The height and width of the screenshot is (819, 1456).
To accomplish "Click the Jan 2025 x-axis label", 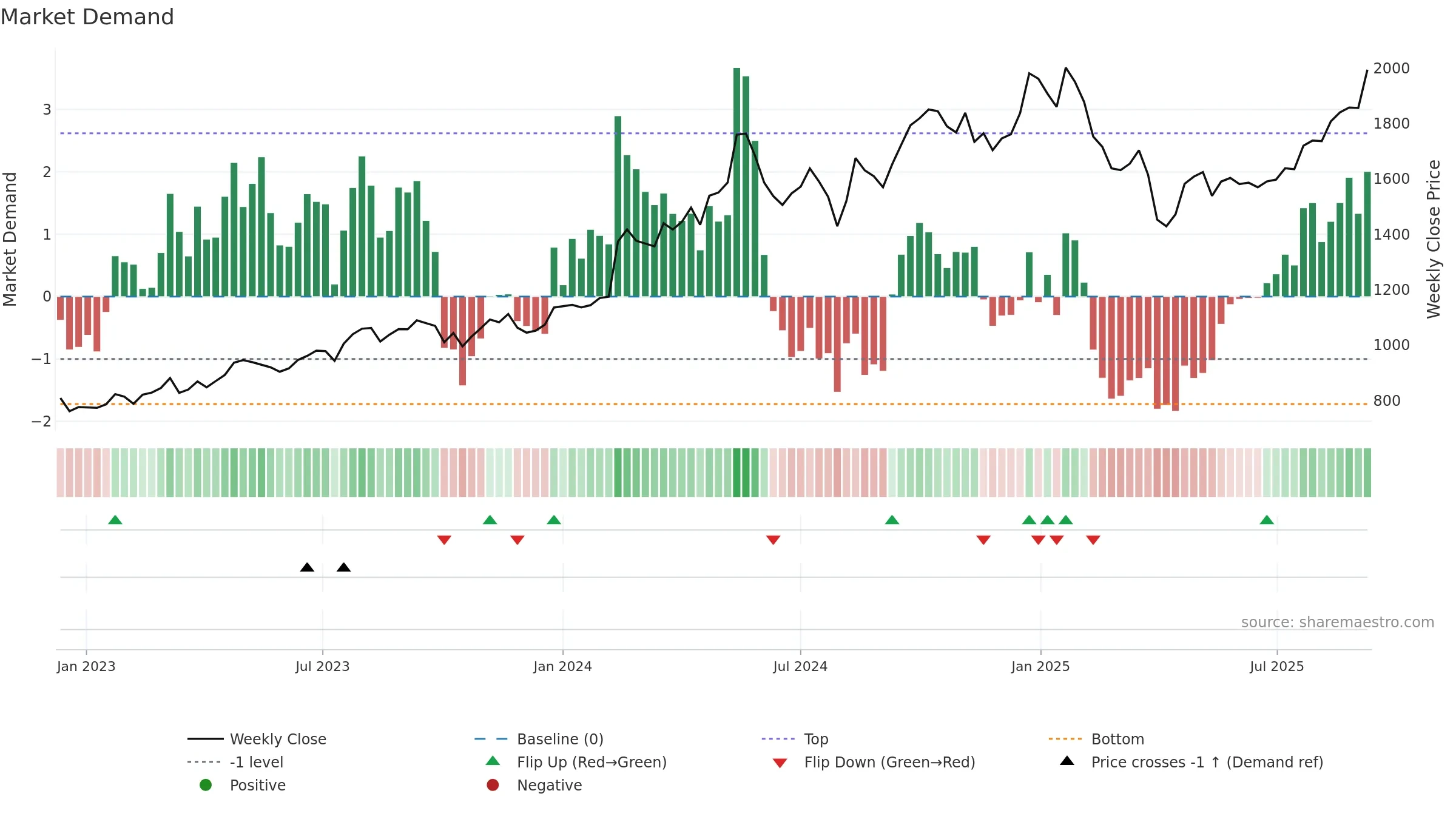I will pyautogui.click(x=1041, y=666).
